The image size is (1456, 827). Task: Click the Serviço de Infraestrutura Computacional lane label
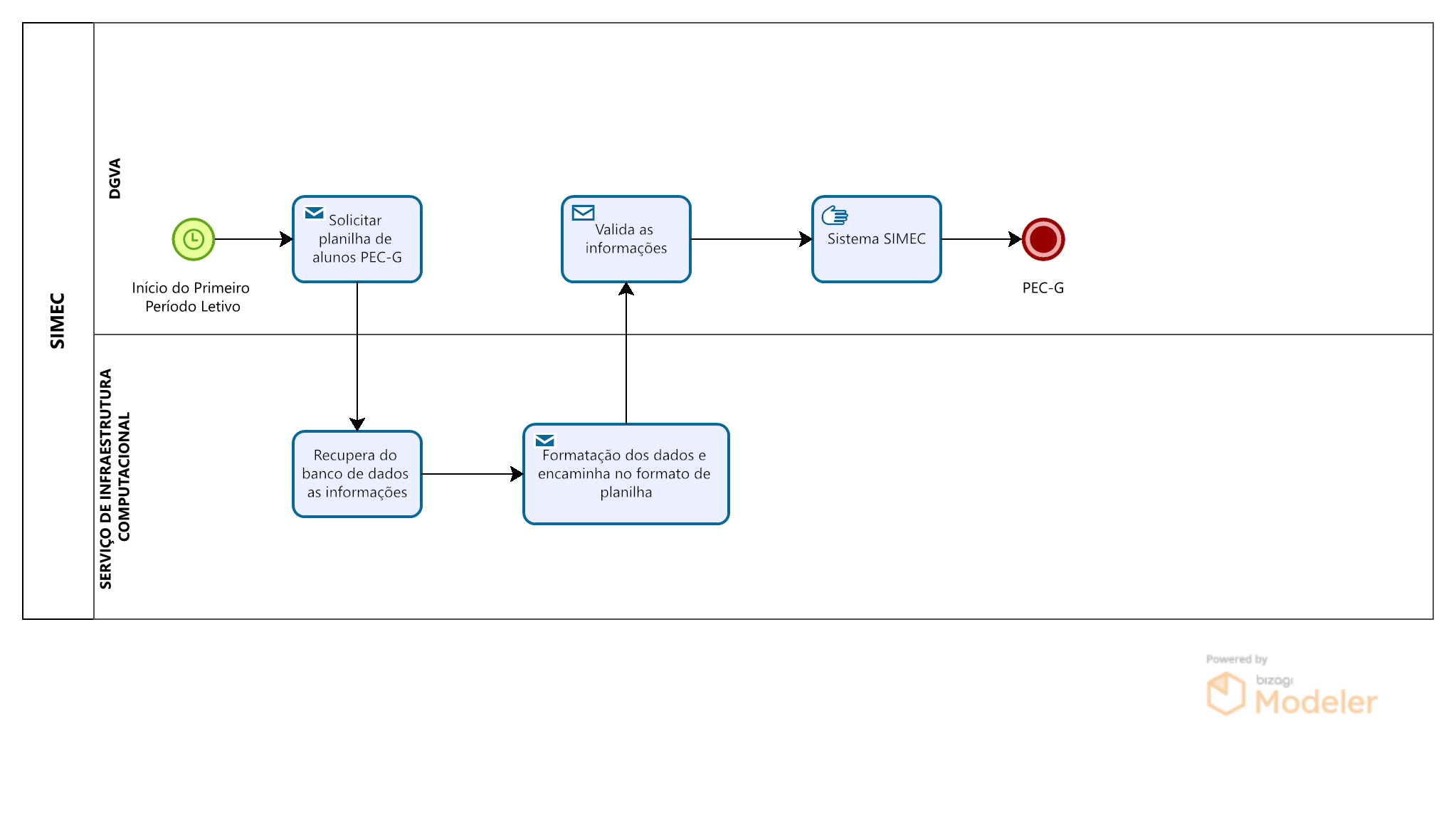point(115,478)
